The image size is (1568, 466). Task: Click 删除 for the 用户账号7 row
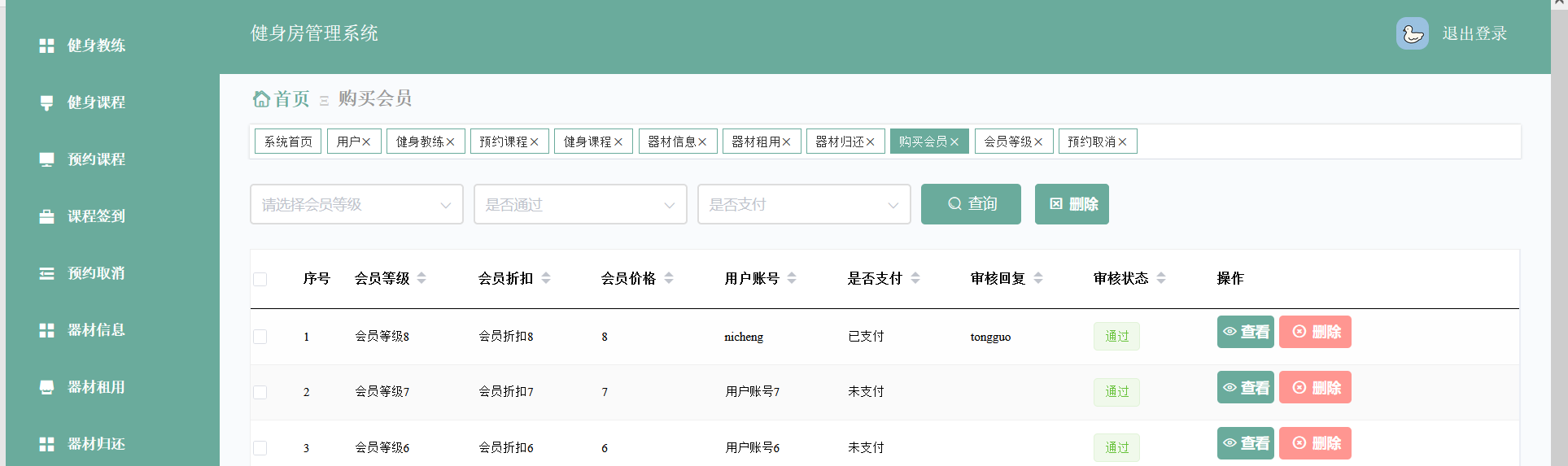(x=1315, y=387)
